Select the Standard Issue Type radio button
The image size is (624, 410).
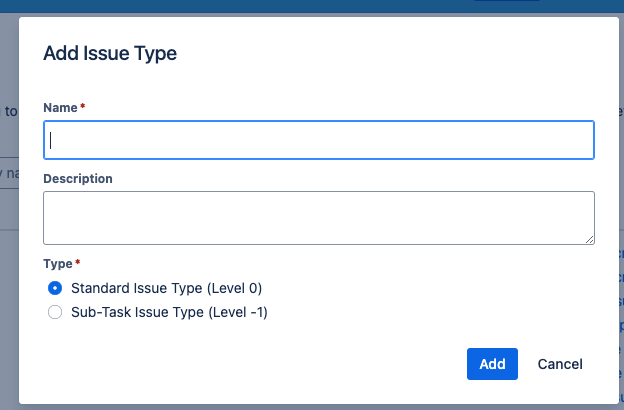pyautogui.click(x=55, y=288)
